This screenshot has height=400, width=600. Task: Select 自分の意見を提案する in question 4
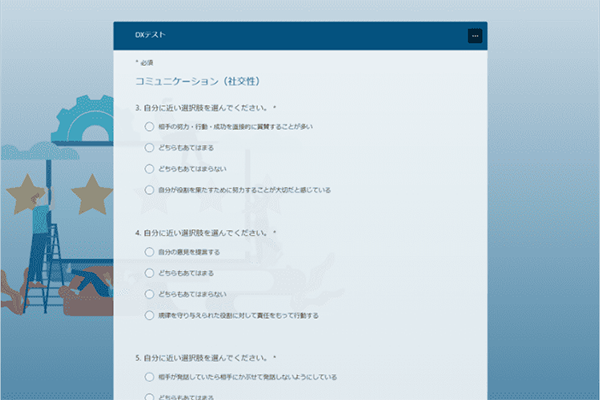click(x=150, y=252)
